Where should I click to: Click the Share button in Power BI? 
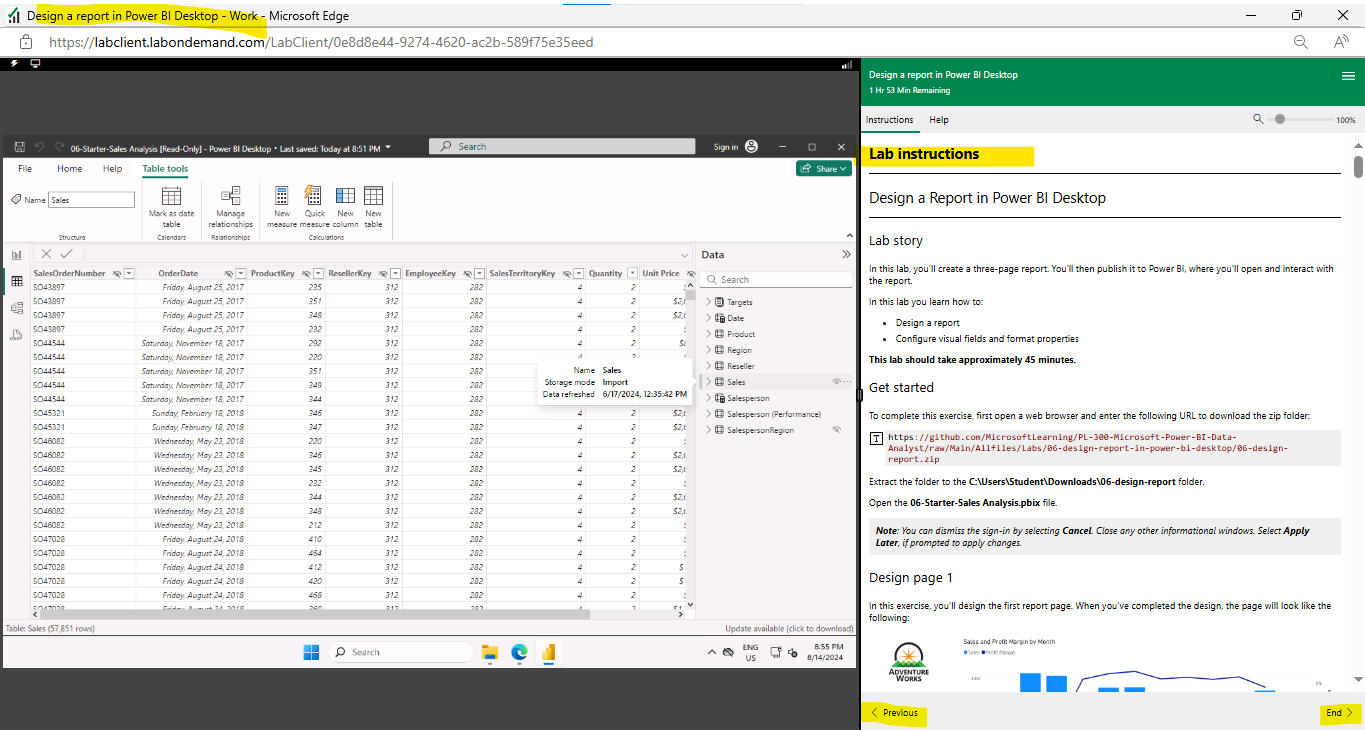[824, 169]
